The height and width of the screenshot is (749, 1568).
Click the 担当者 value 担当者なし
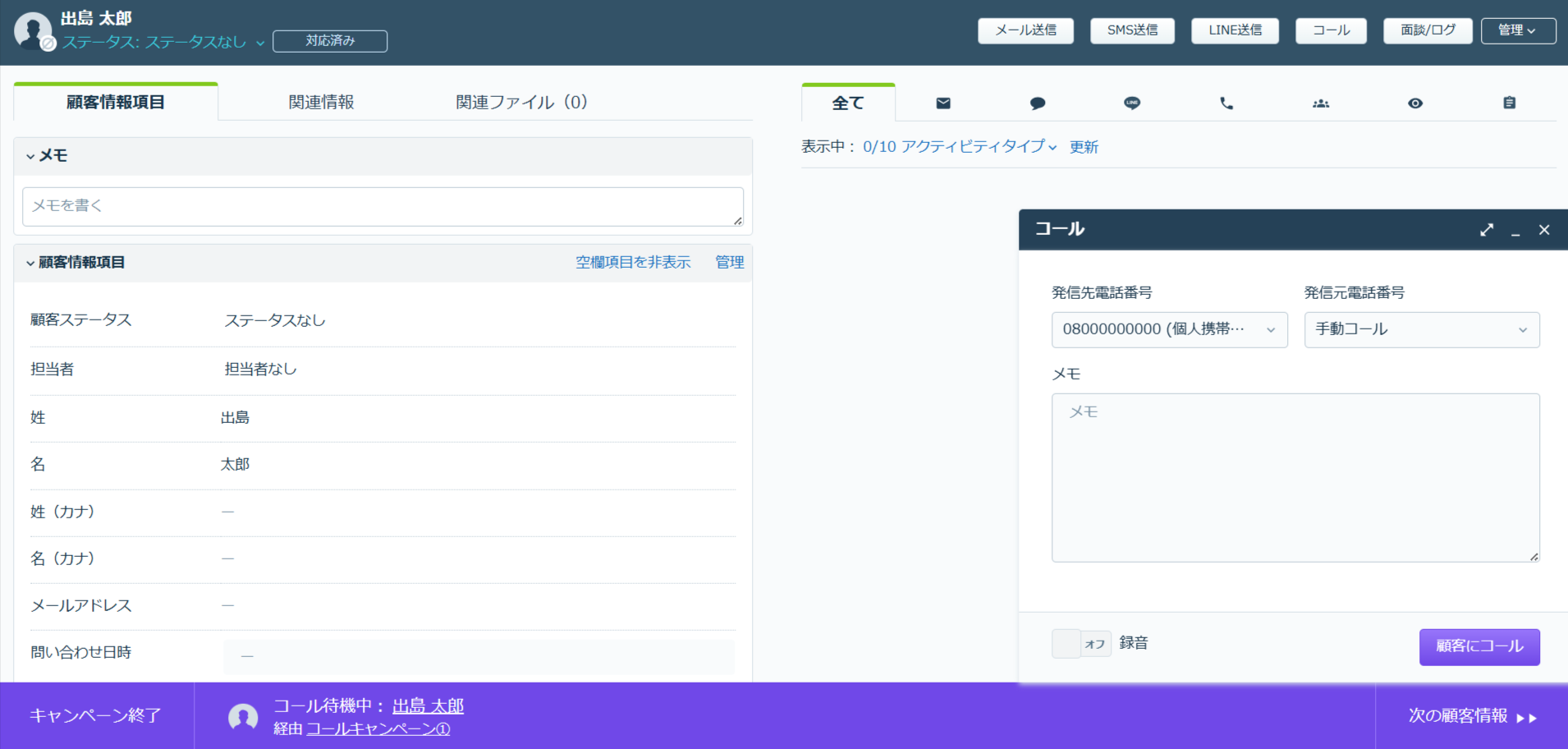[x=260, y=370]
